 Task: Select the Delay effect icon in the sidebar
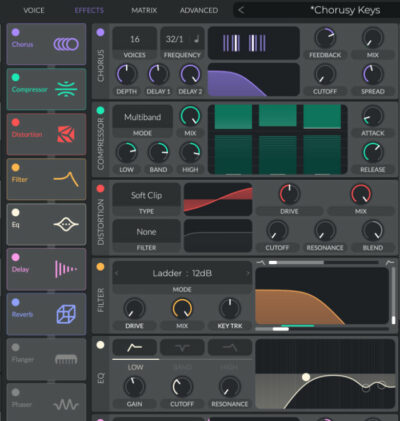coord(66,269)
